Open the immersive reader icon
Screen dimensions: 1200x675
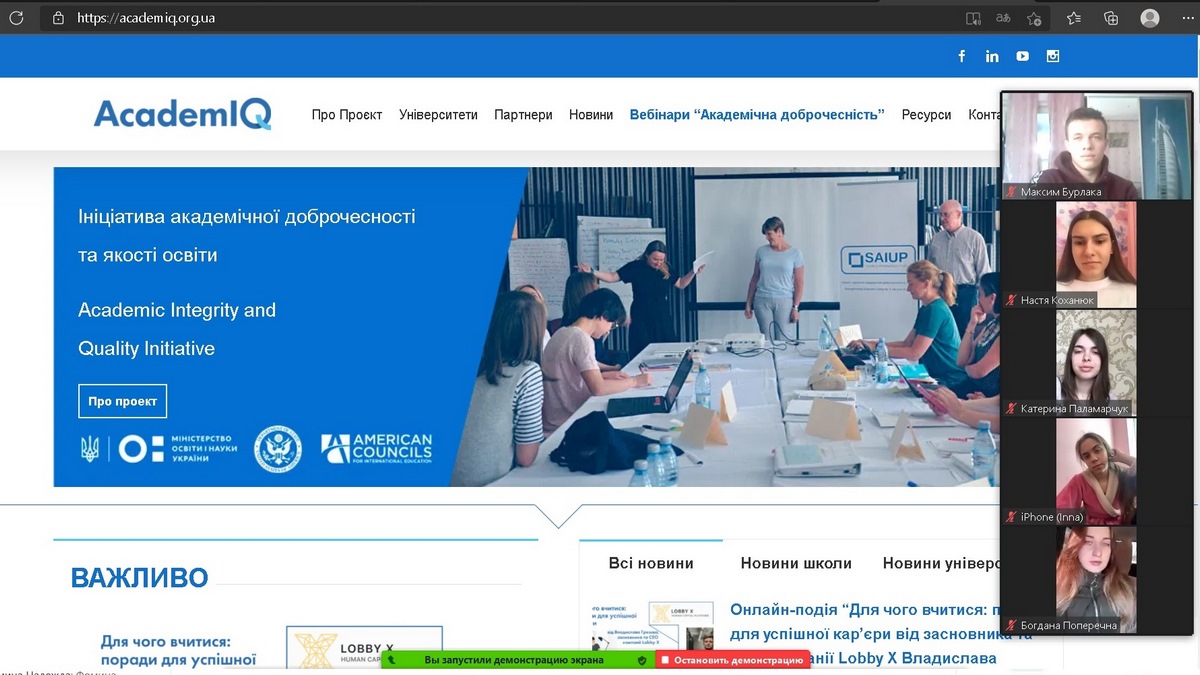[x=973, y=17]
